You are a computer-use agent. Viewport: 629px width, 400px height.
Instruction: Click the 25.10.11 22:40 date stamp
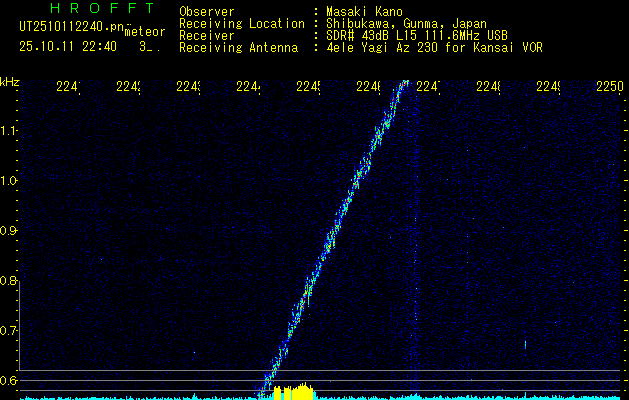point(67,46)
